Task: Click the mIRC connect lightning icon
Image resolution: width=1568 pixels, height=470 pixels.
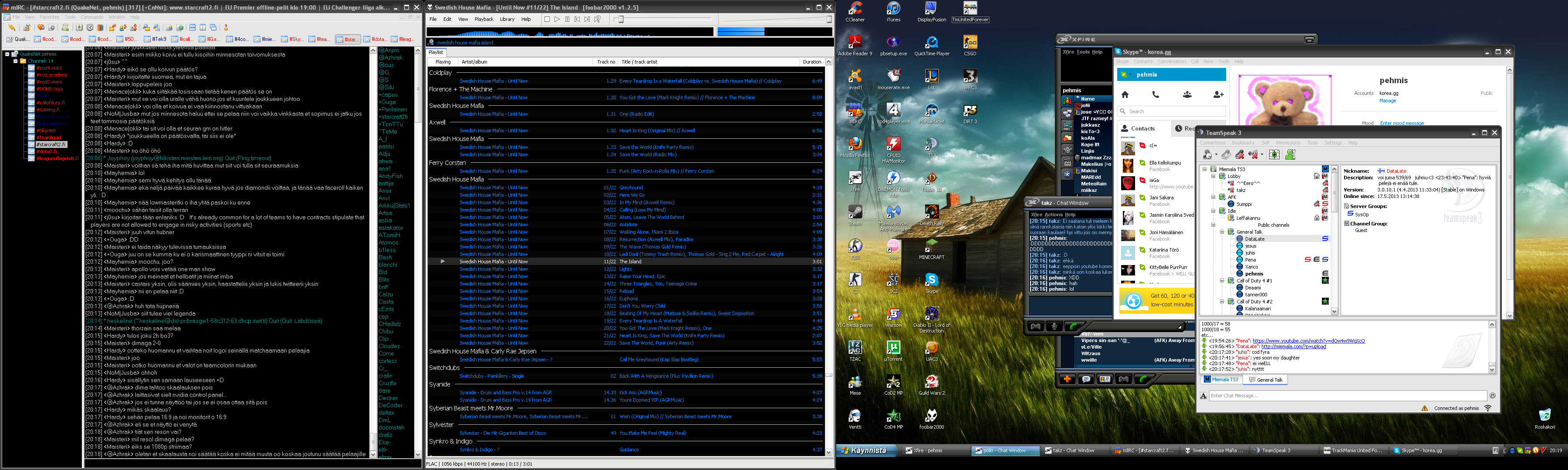Action: (12, 27)
